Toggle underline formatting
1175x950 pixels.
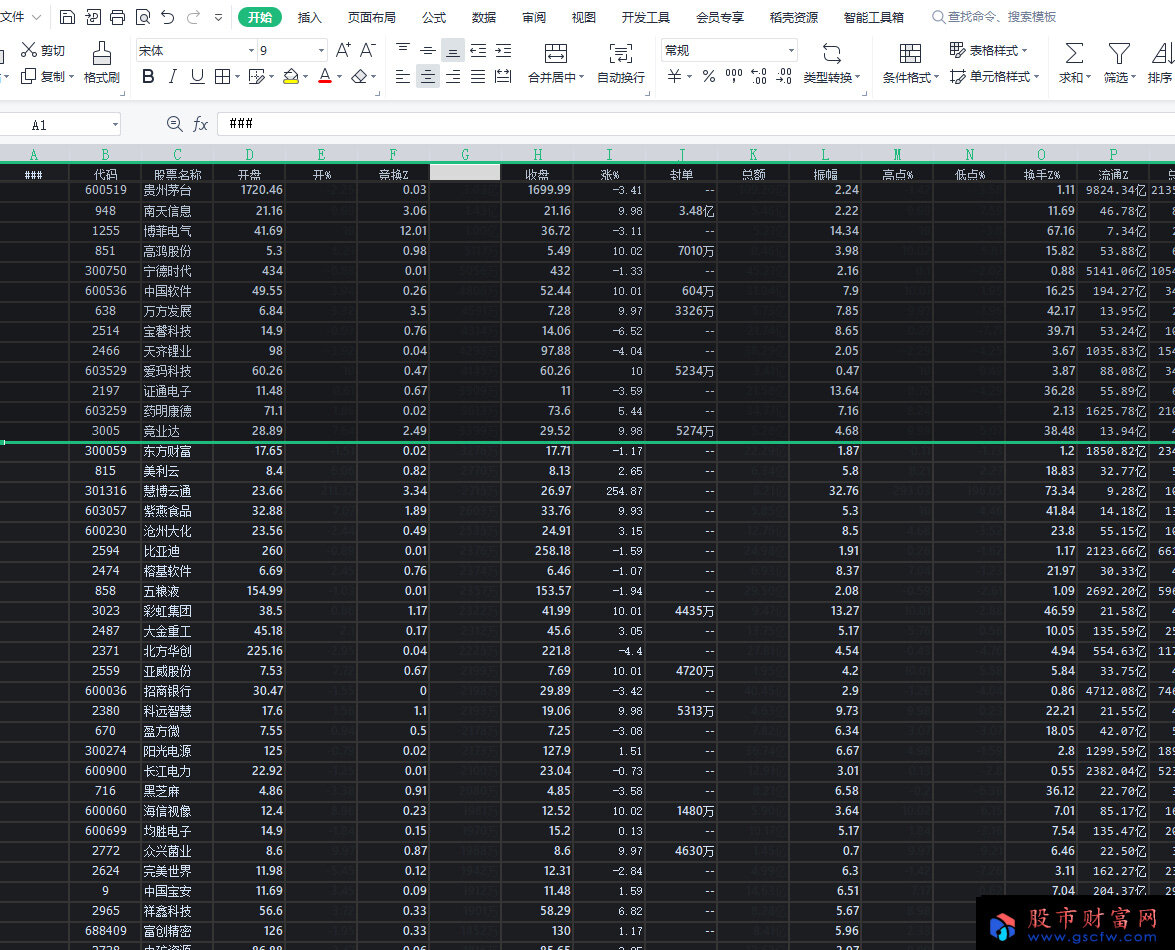click(x=197, y=76)
